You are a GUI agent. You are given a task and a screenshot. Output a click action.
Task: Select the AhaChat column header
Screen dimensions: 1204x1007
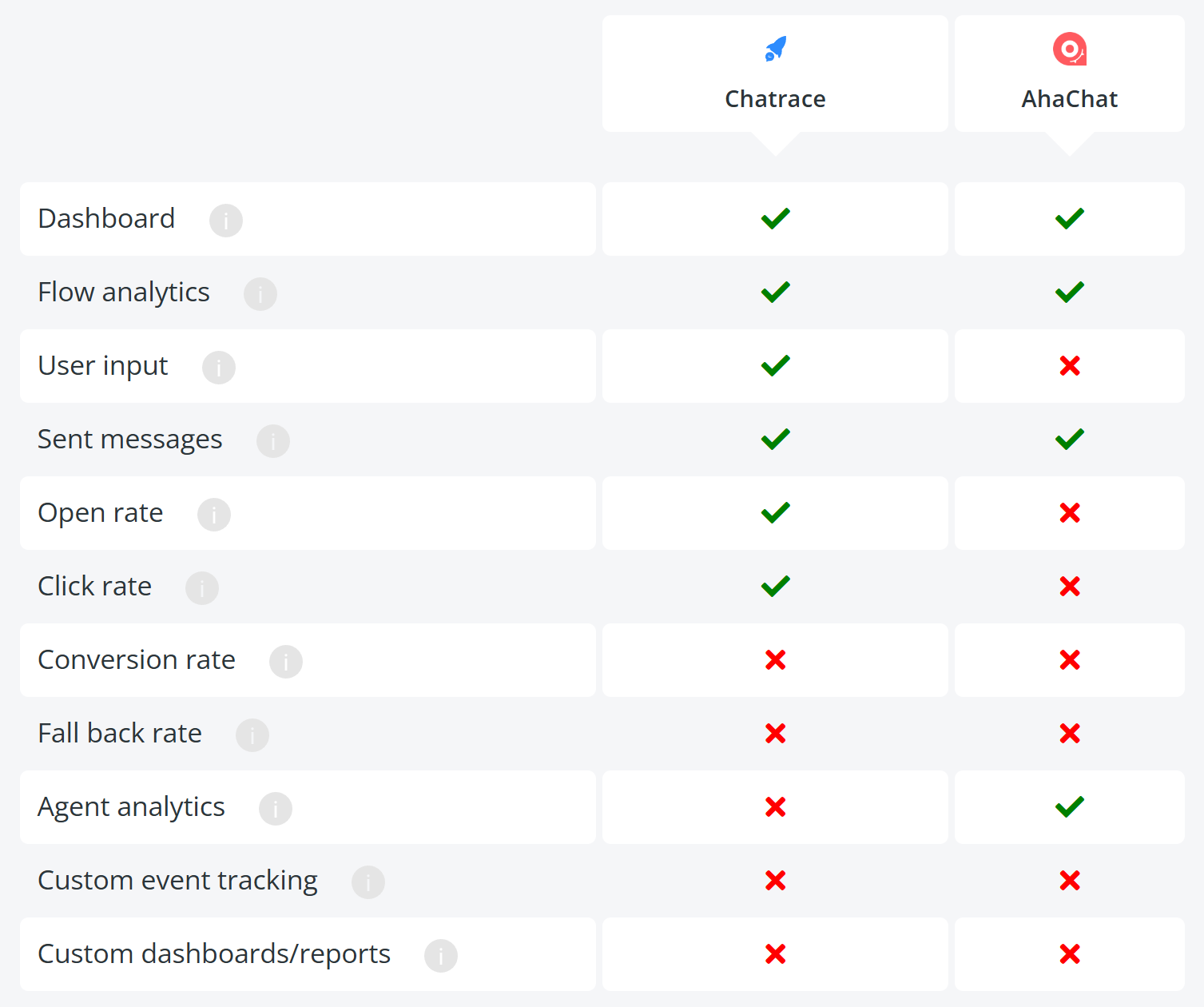point(1070,74)
